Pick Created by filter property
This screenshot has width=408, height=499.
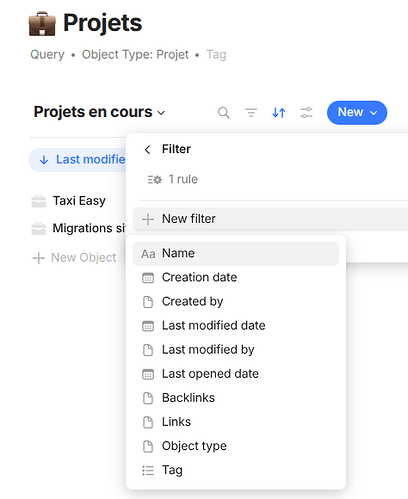236,302
